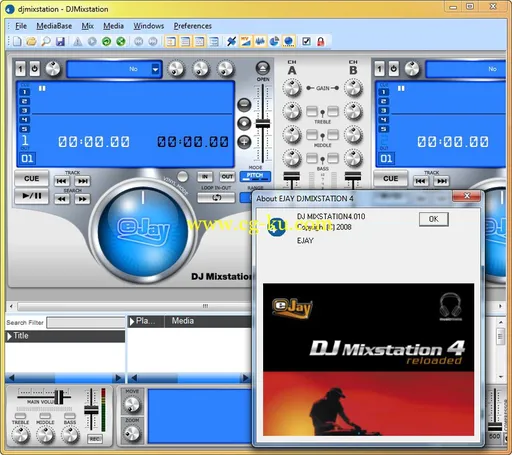Click the fourth window layout toolbar icon
The height and width of the screenshot is (455, 512).
point(214,41)
